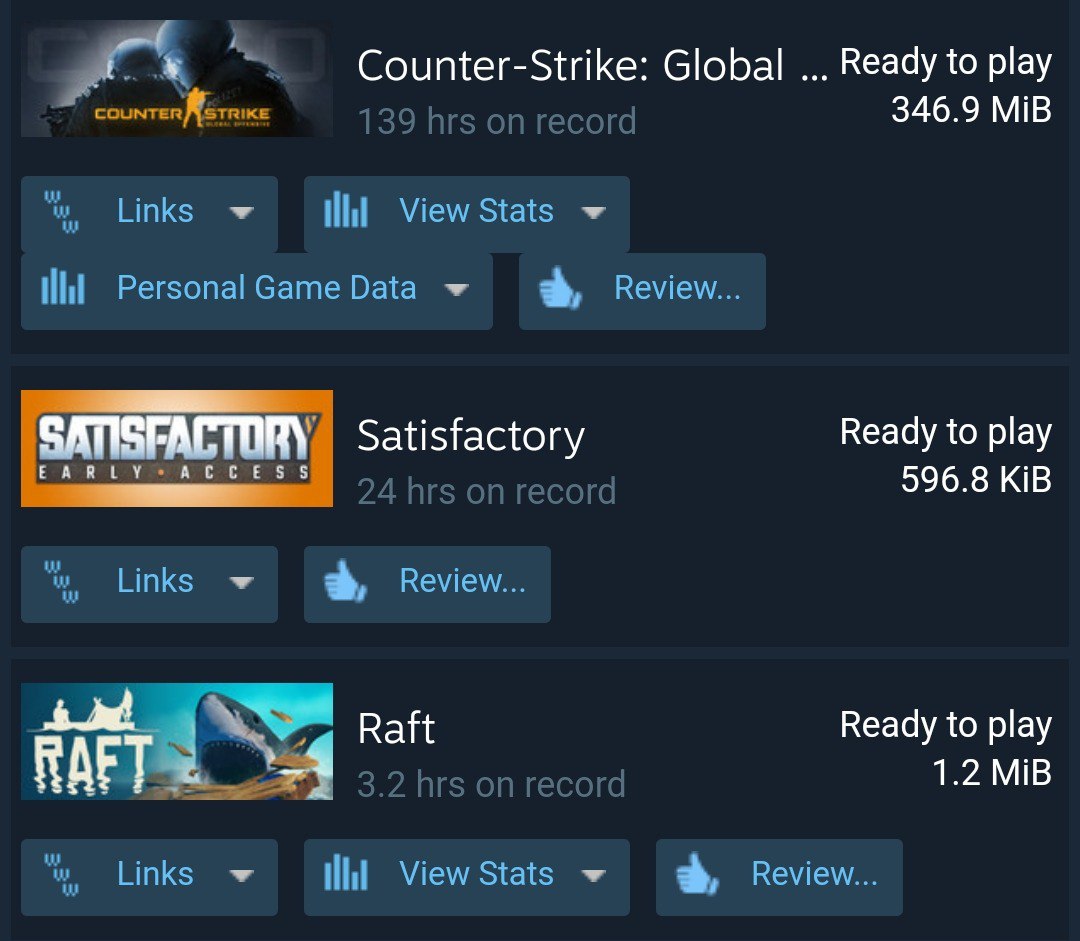Click the bar chart icon on Counter-Strike View Stats
The height and width of the screenshot is (941, 1080).
pyautogui.click(x=346, y=209)
